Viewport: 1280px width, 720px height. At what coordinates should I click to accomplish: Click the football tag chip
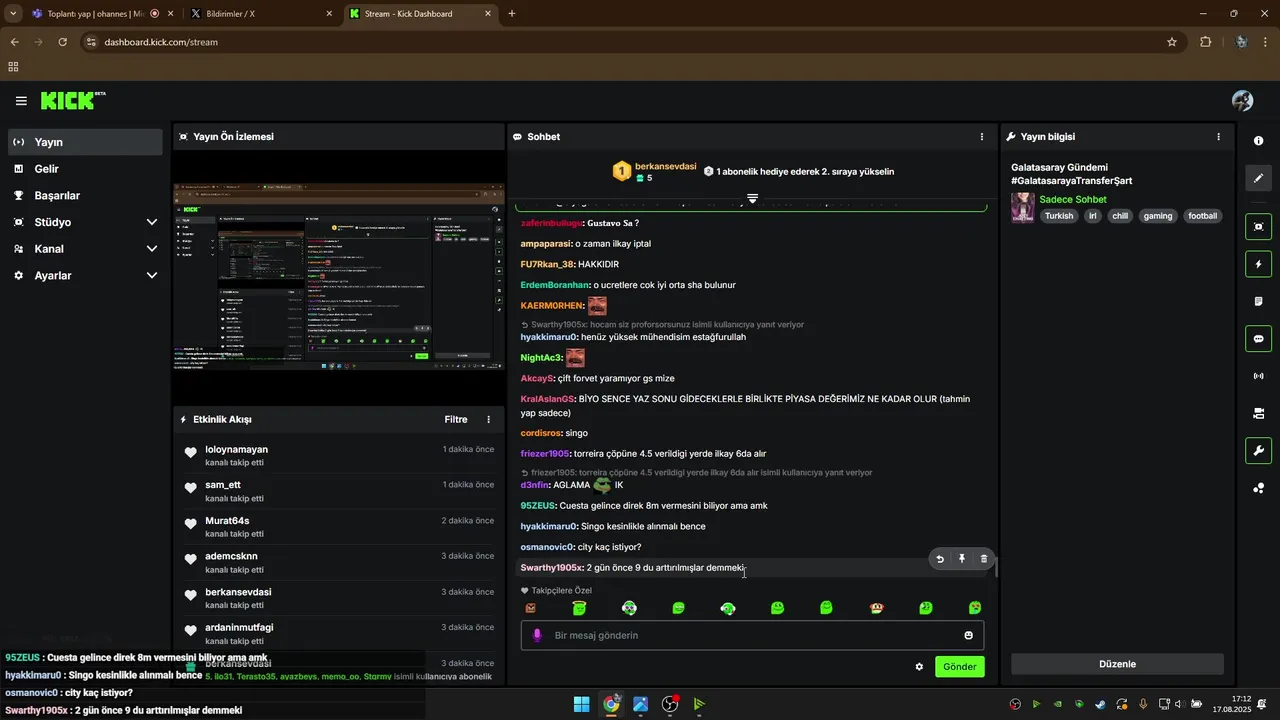(x=1203, y=216)
